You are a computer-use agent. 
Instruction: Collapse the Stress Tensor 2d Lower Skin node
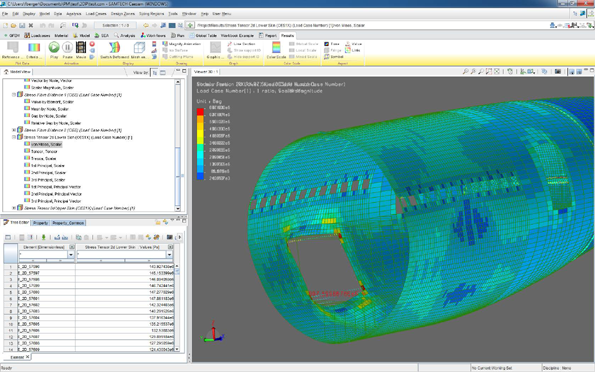[14, 137]
